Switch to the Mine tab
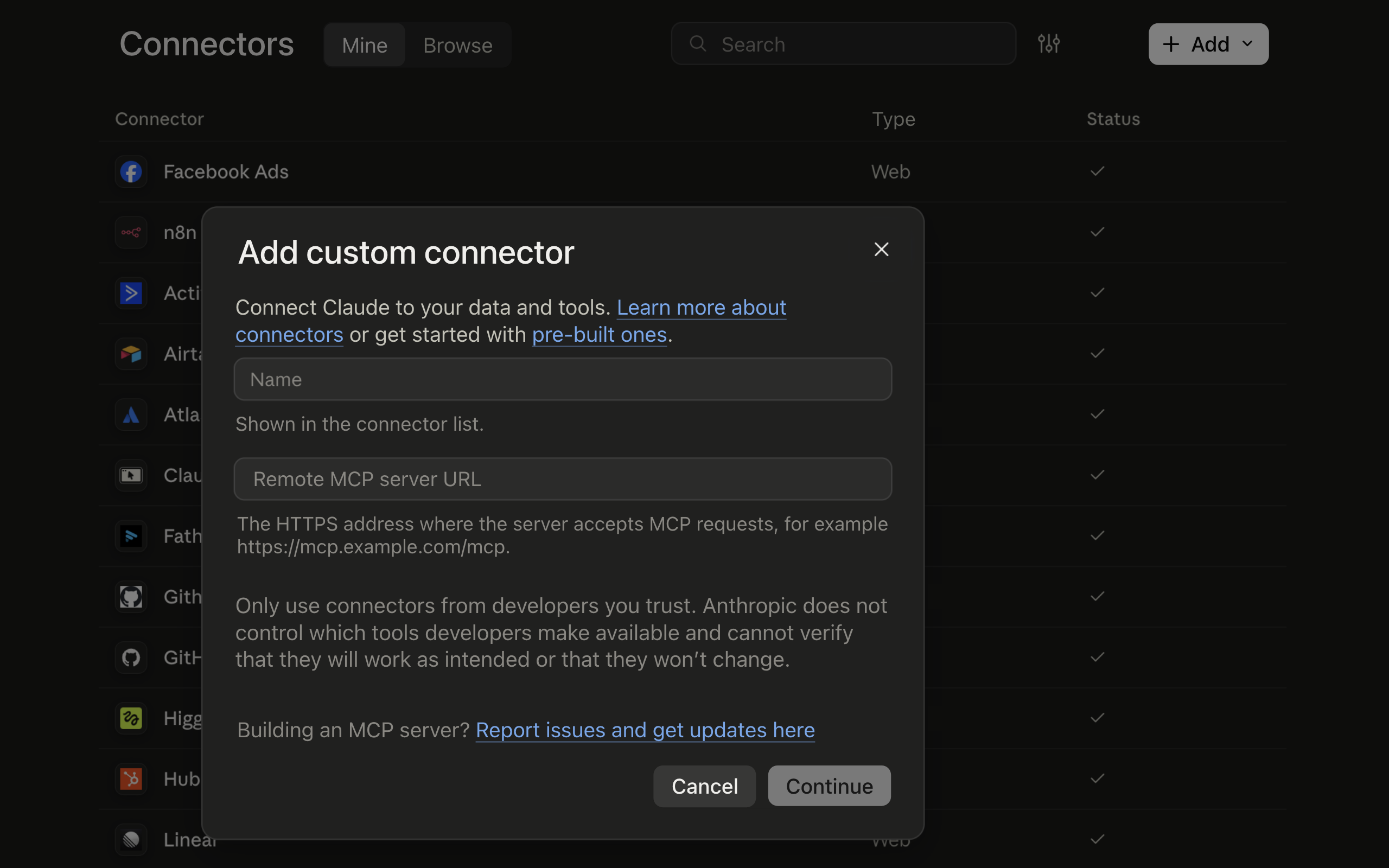The width and height of the screenshot is (1389, 868). [365, 45]
